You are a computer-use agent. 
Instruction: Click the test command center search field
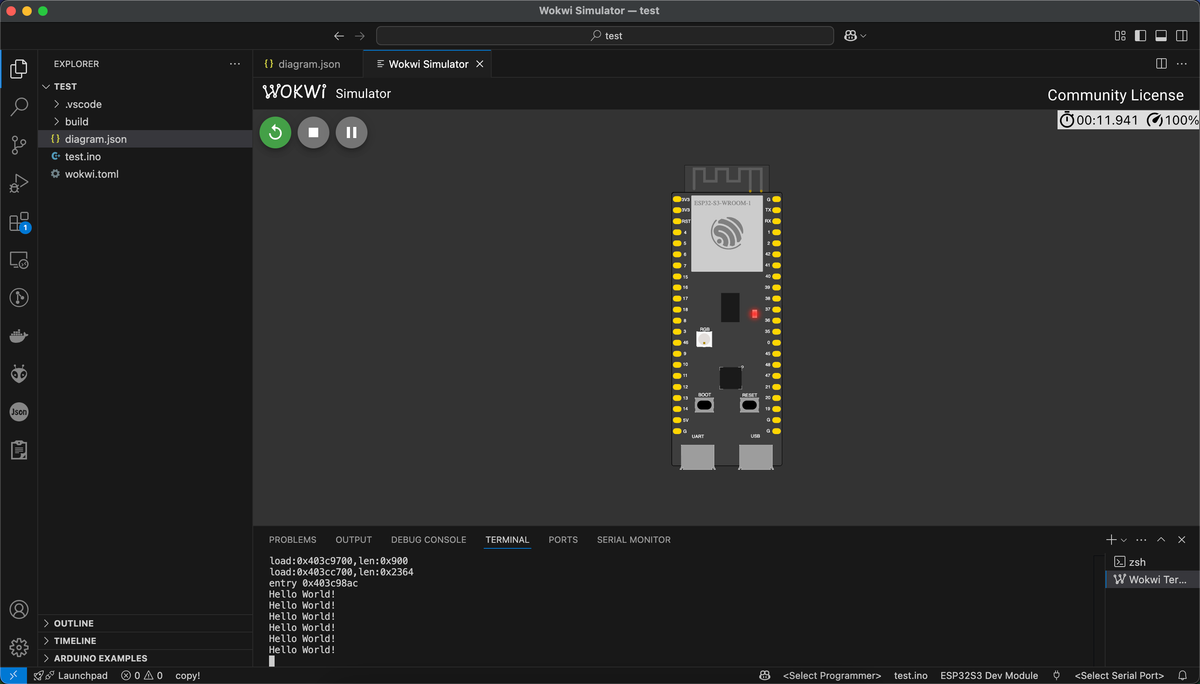[x=605, y=36]
